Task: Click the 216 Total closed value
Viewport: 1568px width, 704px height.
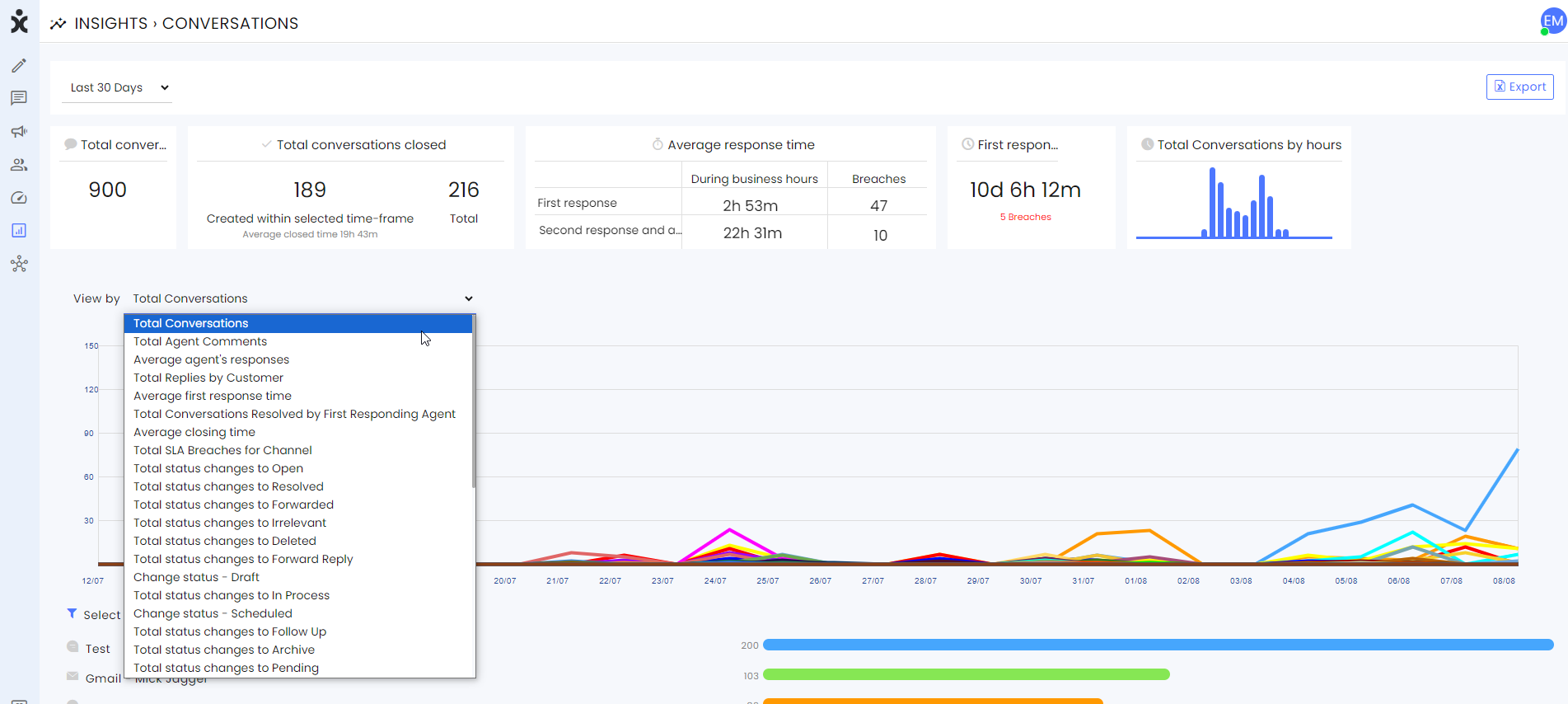Action: pos(464,190)
